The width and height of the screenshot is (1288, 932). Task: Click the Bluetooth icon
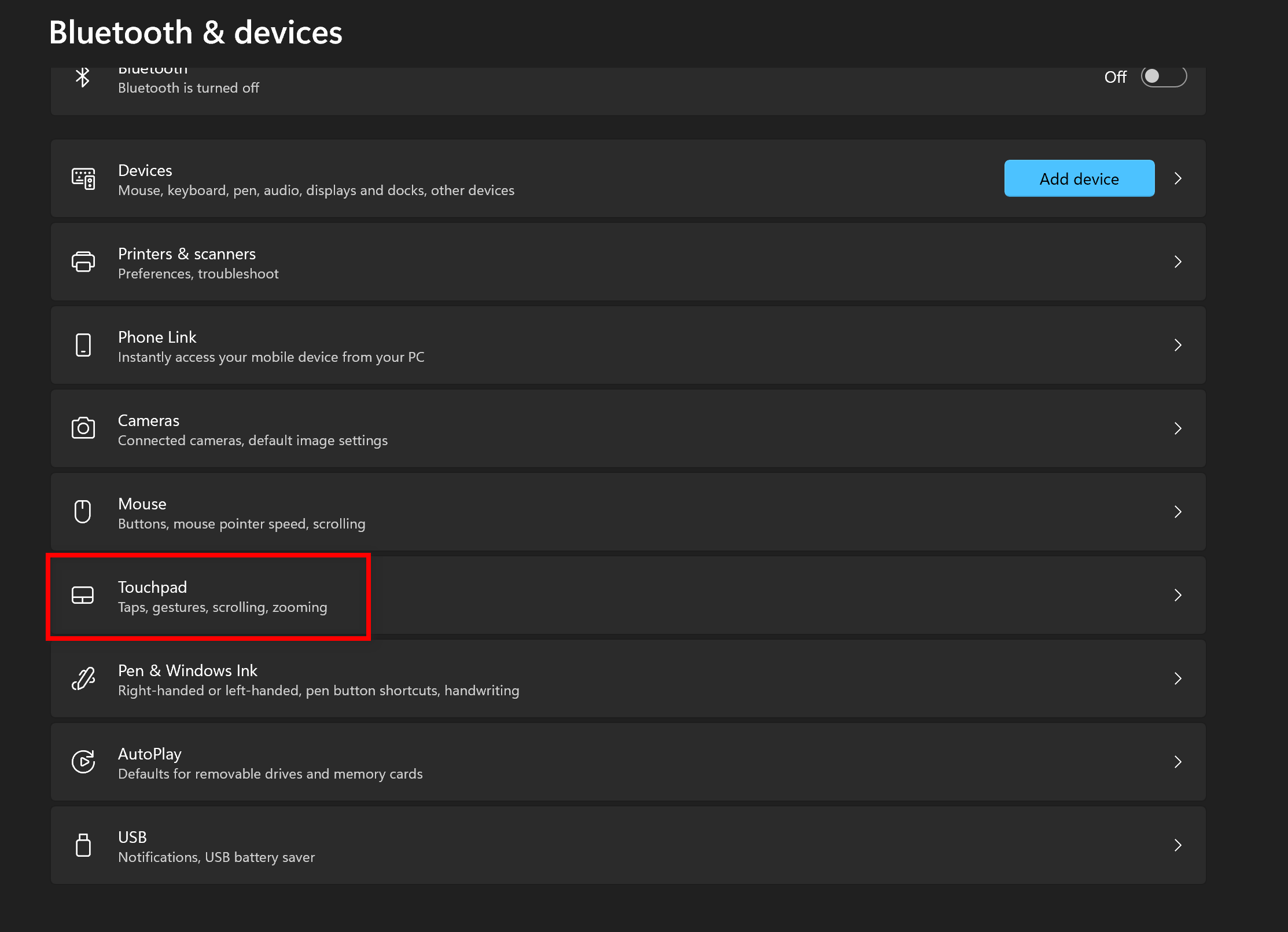[x=83, y=77]
